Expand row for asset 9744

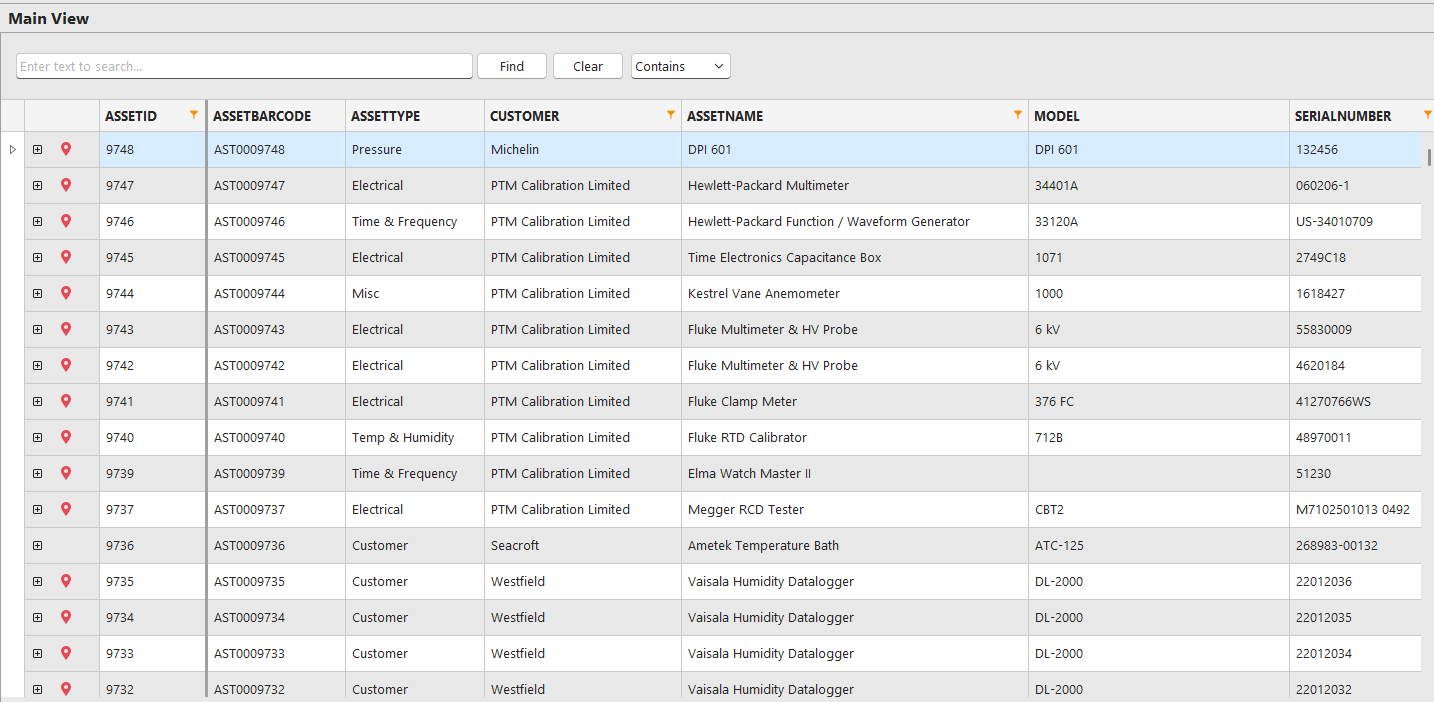pyautogui.click(x=37, y=293)
